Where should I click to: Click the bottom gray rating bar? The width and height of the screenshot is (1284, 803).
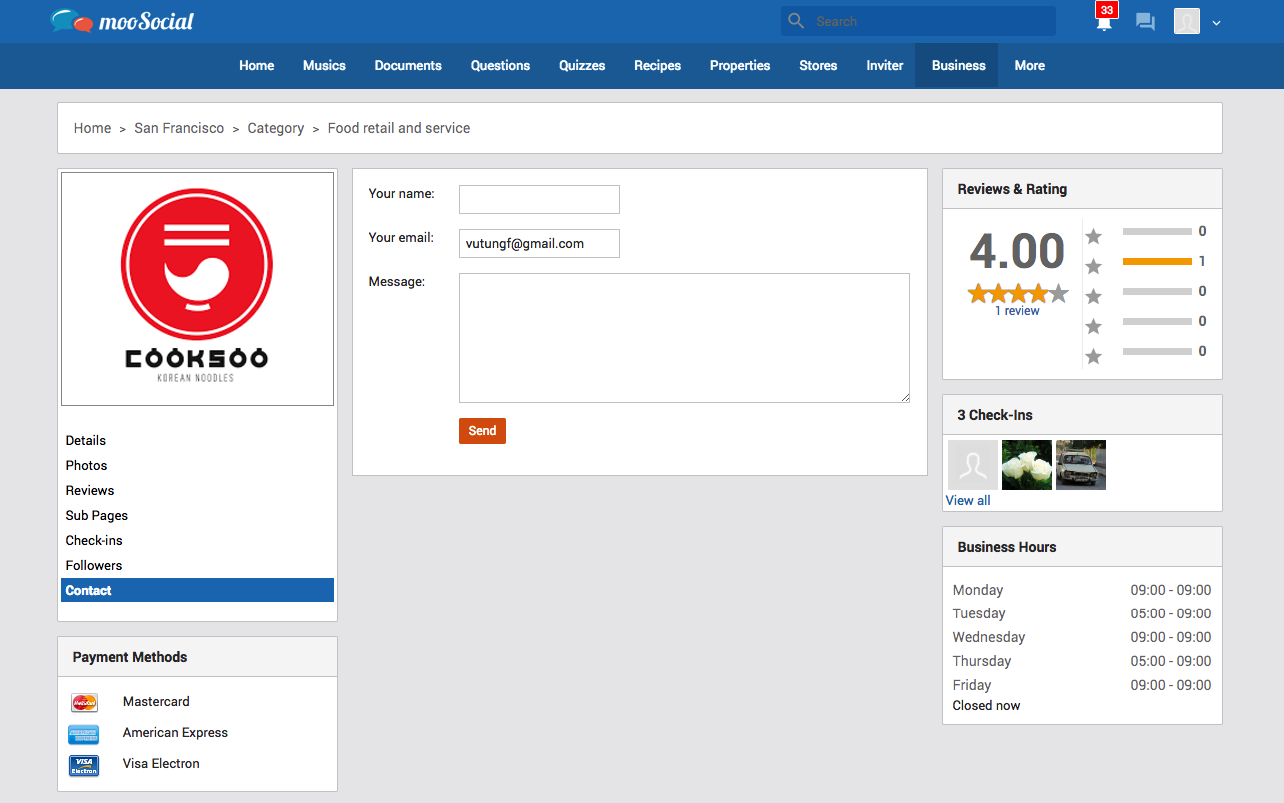[1157, 351]
